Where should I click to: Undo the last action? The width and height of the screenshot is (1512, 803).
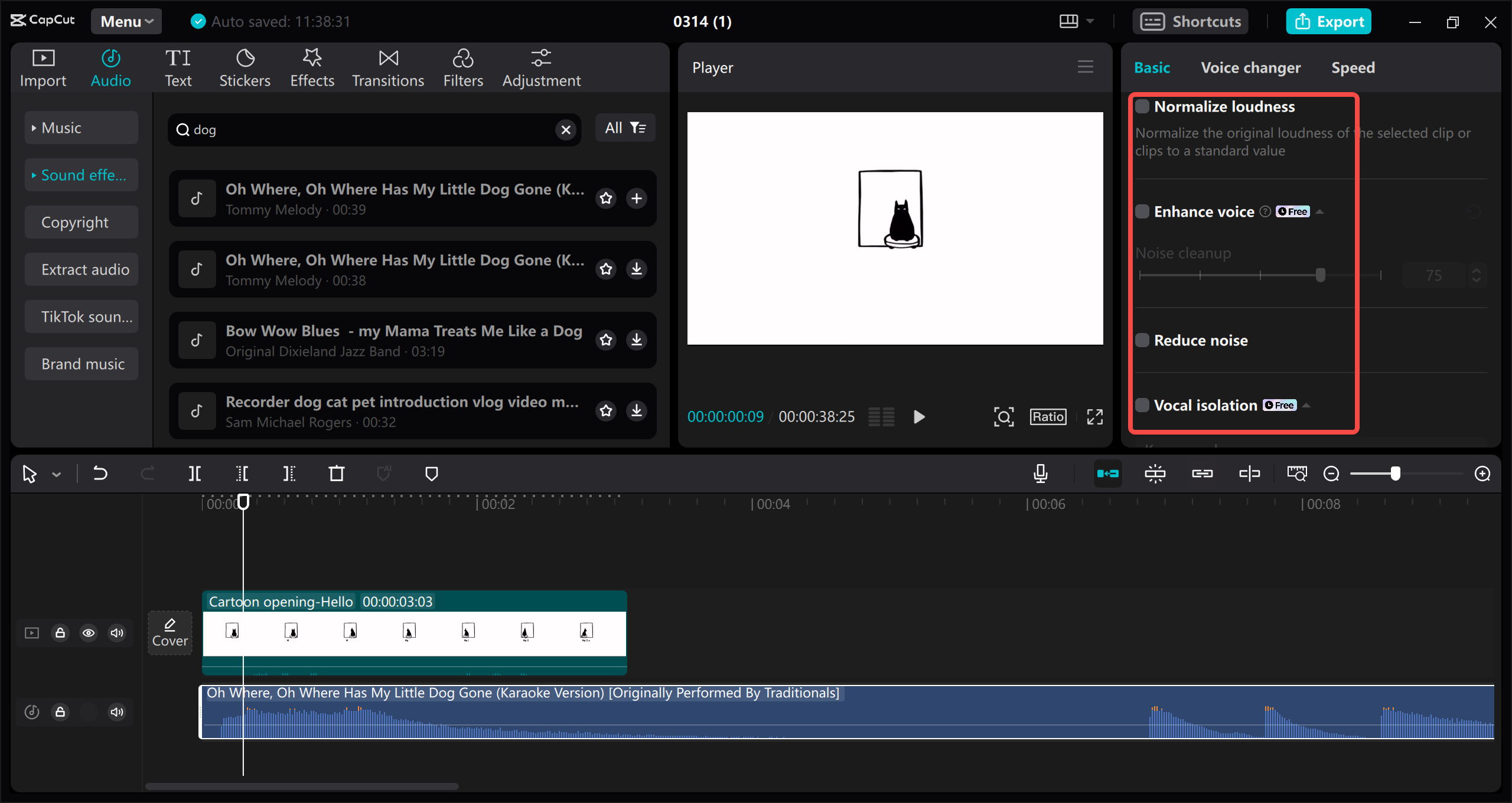(100, 473)
